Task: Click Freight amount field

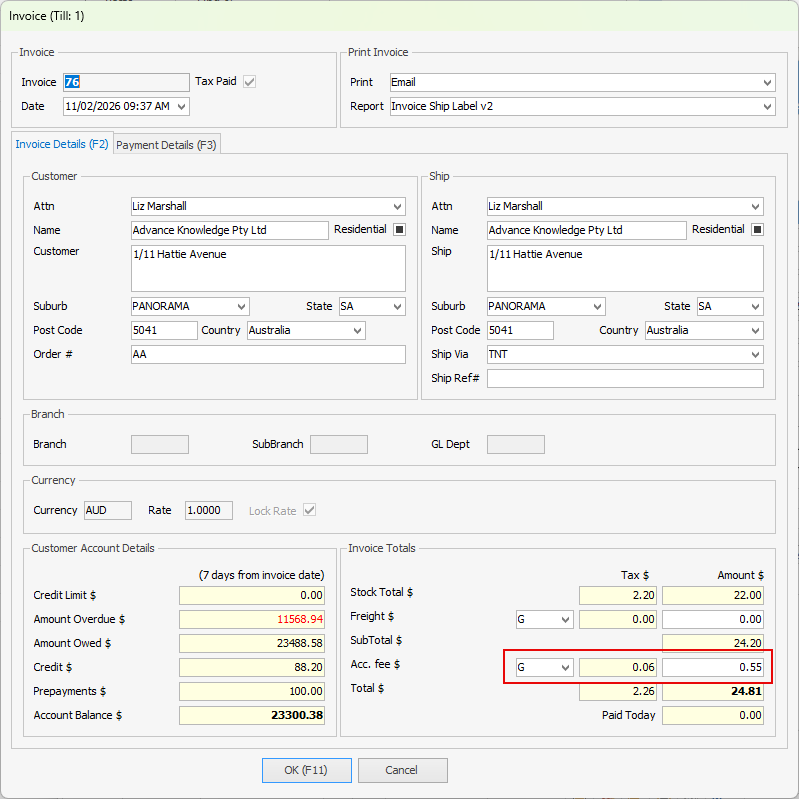Action: coord(712,620)
